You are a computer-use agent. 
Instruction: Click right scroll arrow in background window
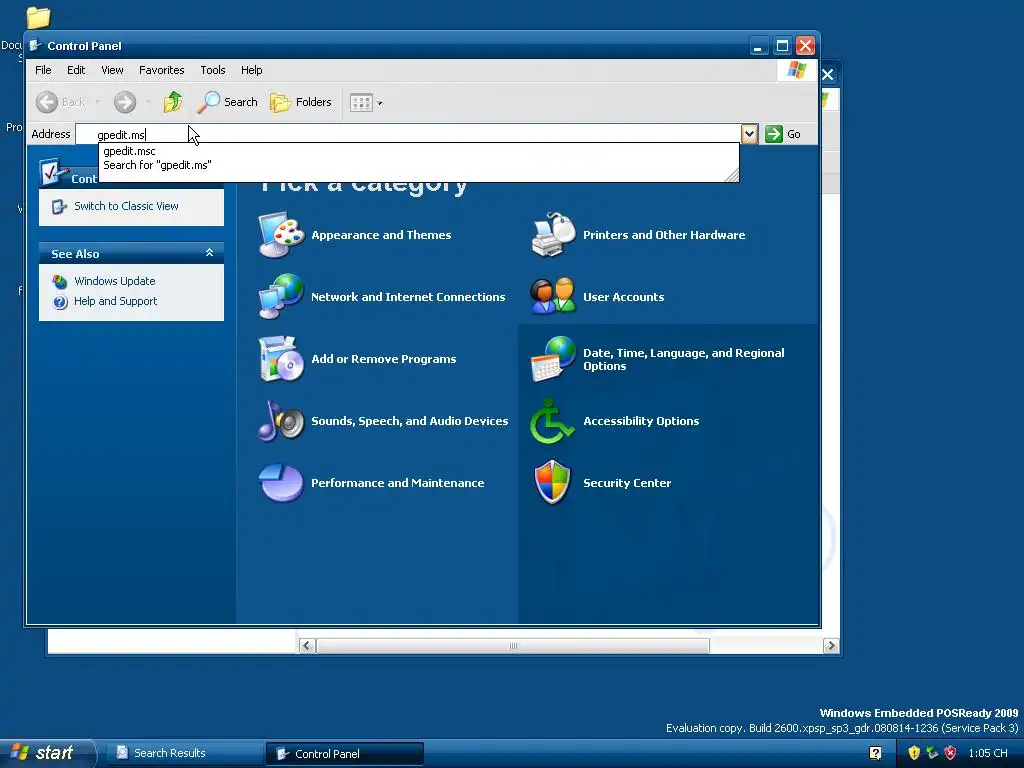pyautogui.click(x=831, y=646)
